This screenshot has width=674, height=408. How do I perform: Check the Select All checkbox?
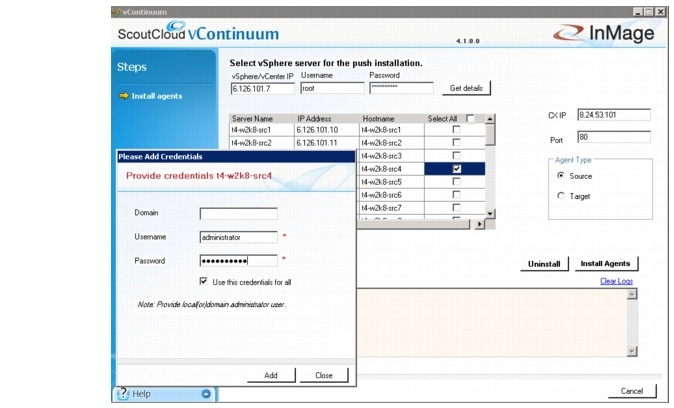(x=470, y=118)
